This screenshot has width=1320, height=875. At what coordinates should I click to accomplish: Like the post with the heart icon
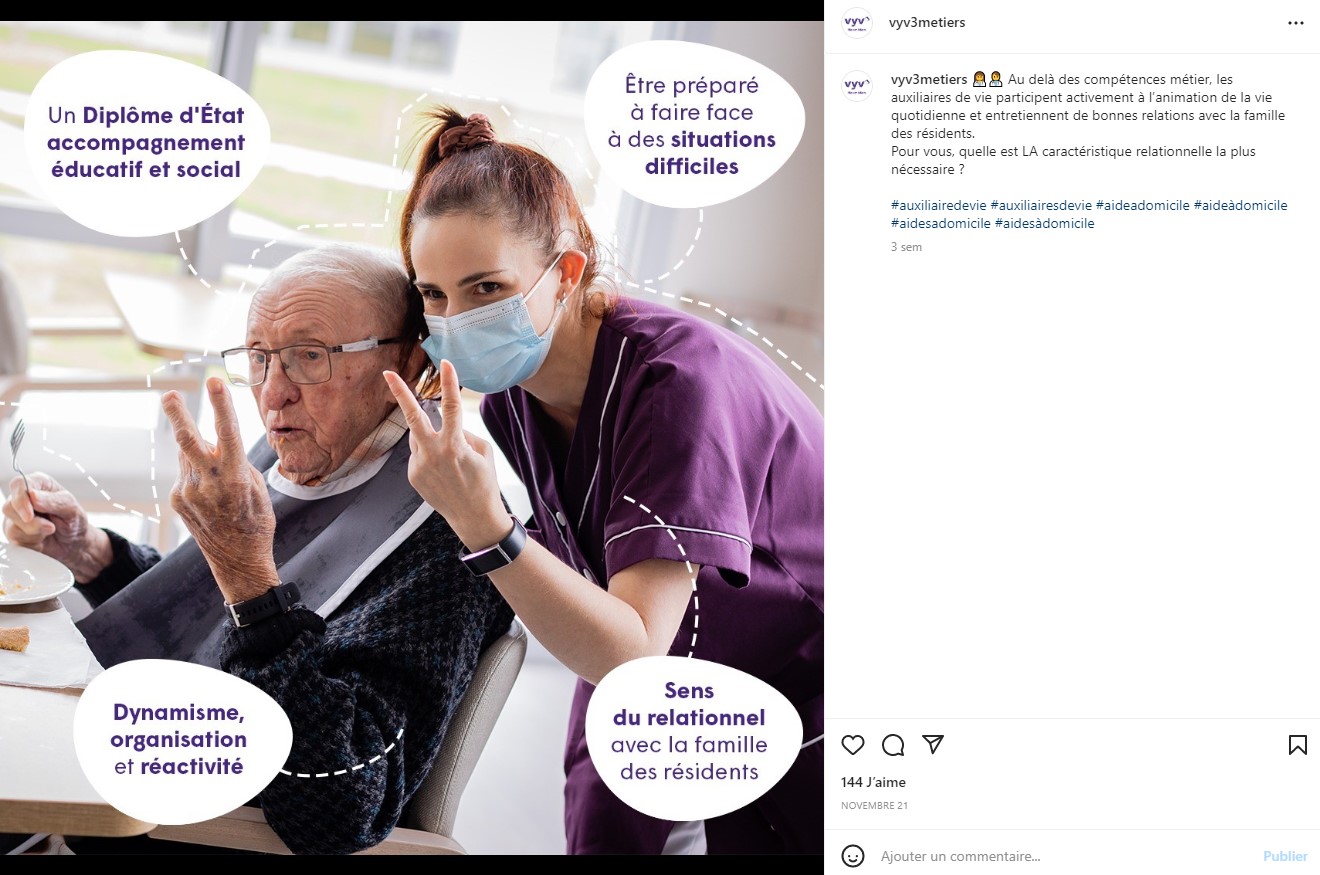click(x=852, y=745)
